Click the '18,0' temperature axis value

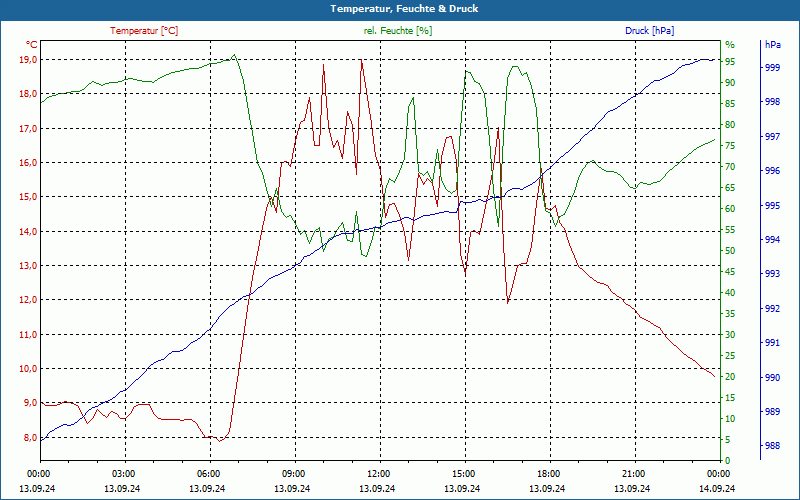[28, 94]
